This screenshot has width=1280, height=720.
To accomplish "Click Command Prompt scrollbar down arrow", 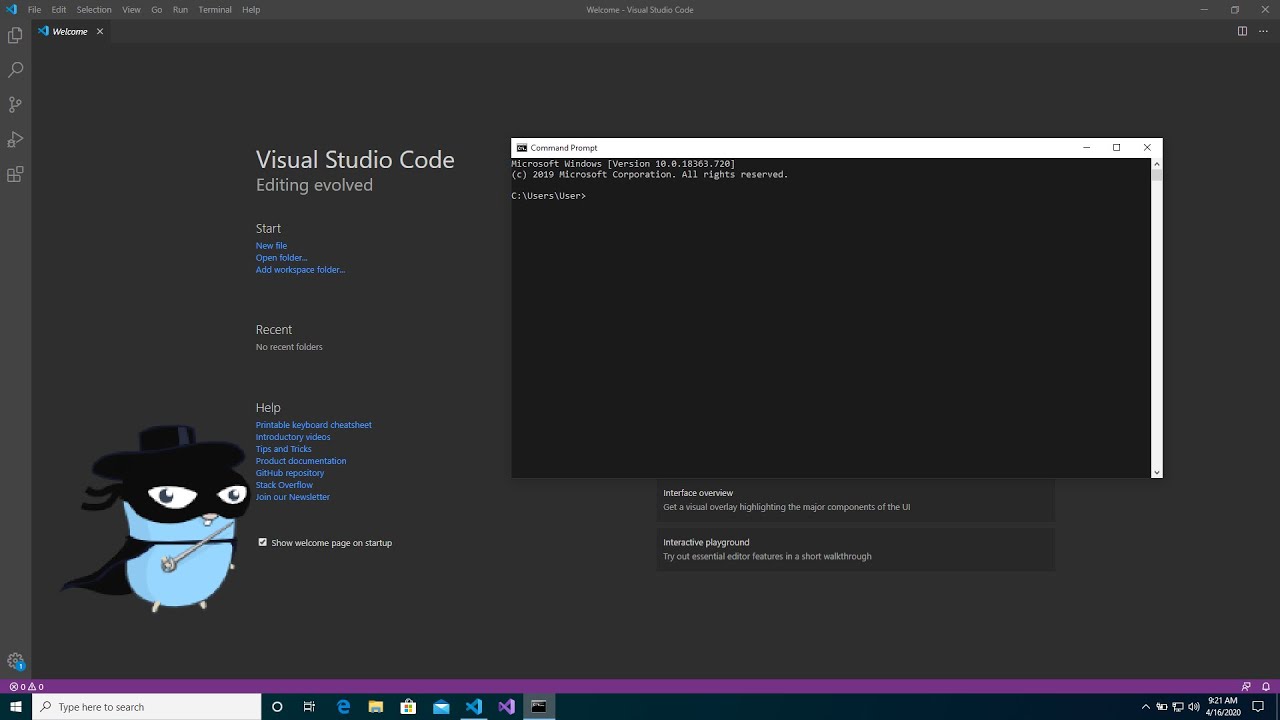I will pyautogui.click(x=1157, y=472).
